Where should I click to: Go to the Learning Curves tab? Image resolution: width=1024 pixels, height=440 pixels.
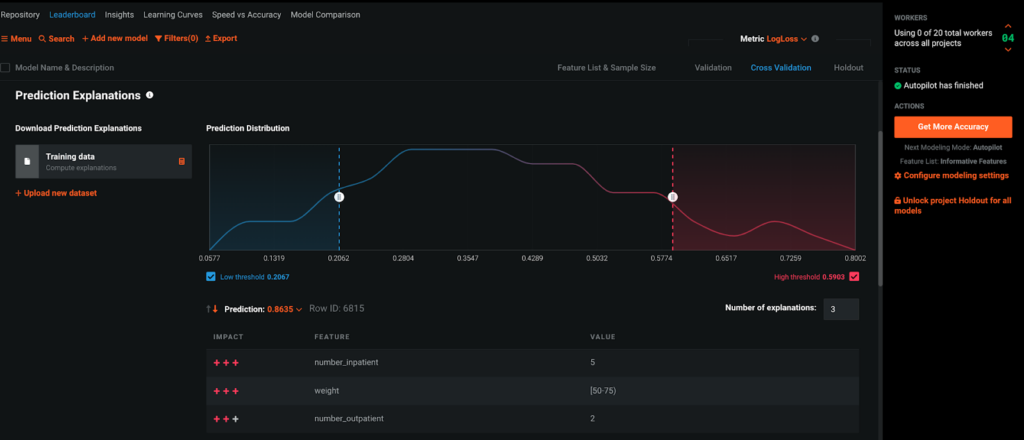pos(172,14)
